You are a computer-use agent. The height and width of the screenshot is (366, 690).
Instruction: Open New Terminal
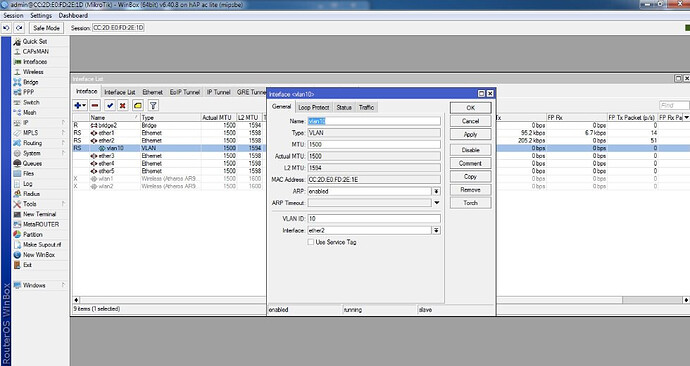pyautogui.click(x=39, y=214)
